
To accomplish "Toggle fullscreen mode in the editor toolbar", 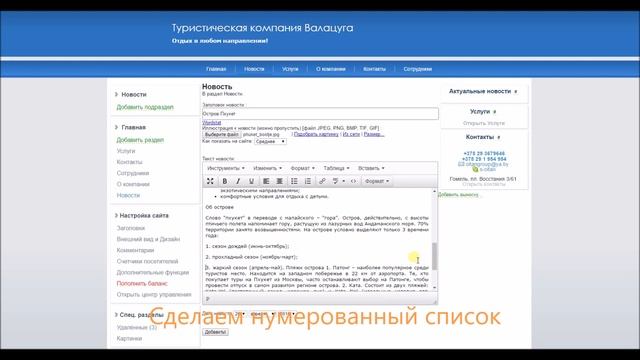I will [210, 181].
